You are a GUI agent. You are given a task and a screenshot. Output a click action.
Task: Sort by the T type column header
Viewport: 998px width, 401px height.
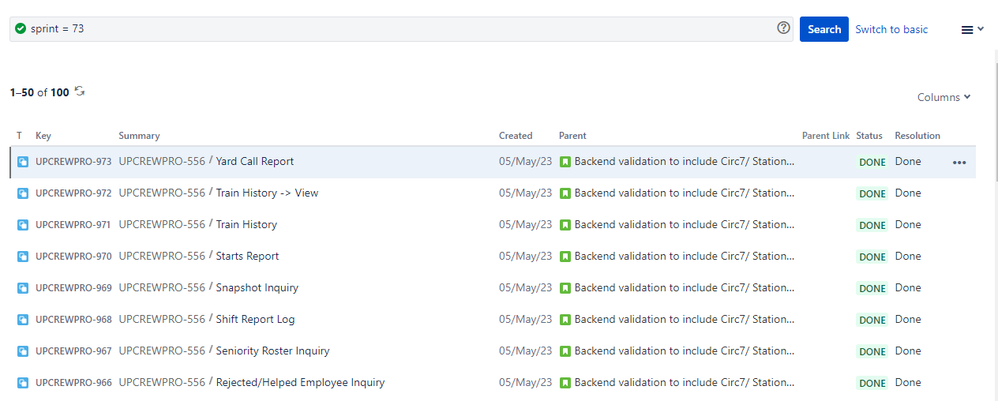(19, 136)
